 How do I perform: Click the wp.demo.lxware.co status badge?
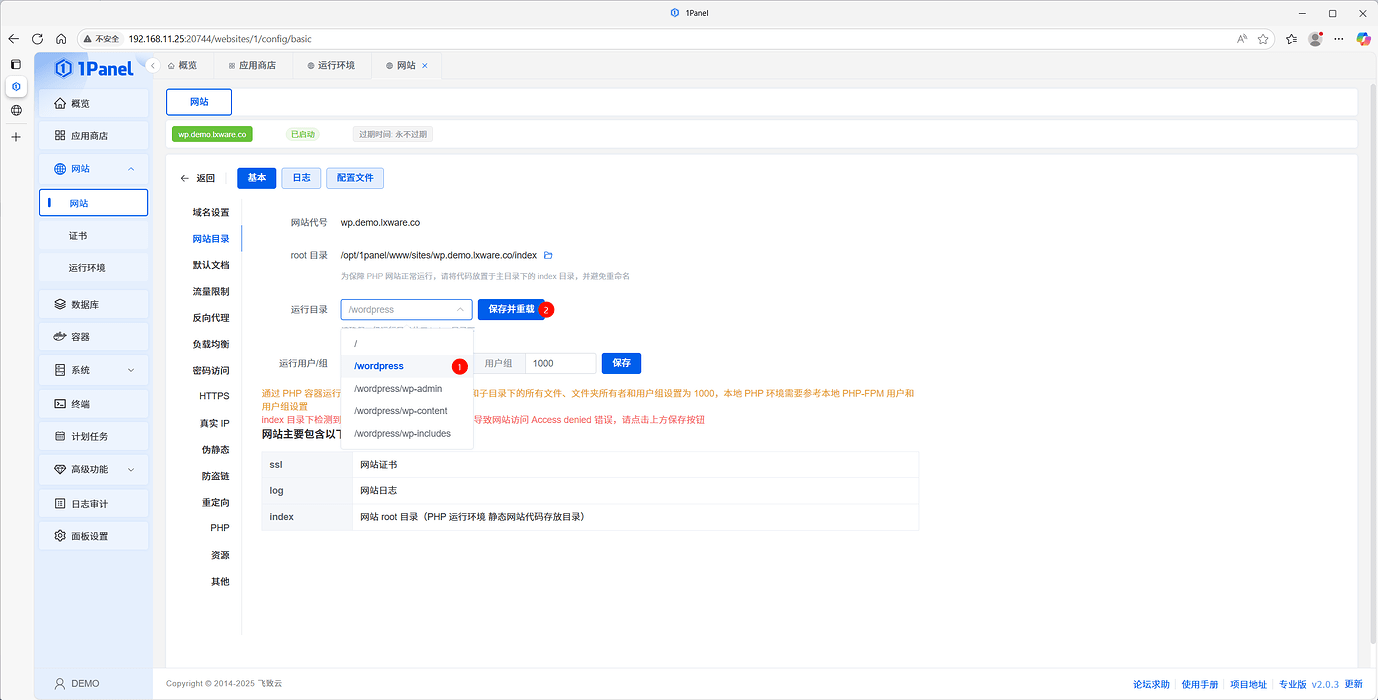click(x=211, y=133)
